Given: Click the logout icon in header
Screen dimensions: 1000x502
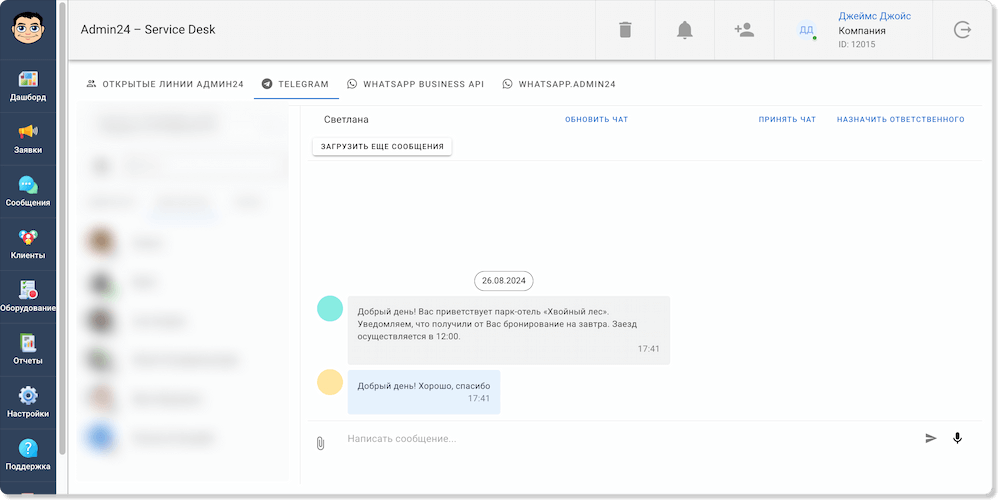Looking at the screenshot, I should point(962,30).
